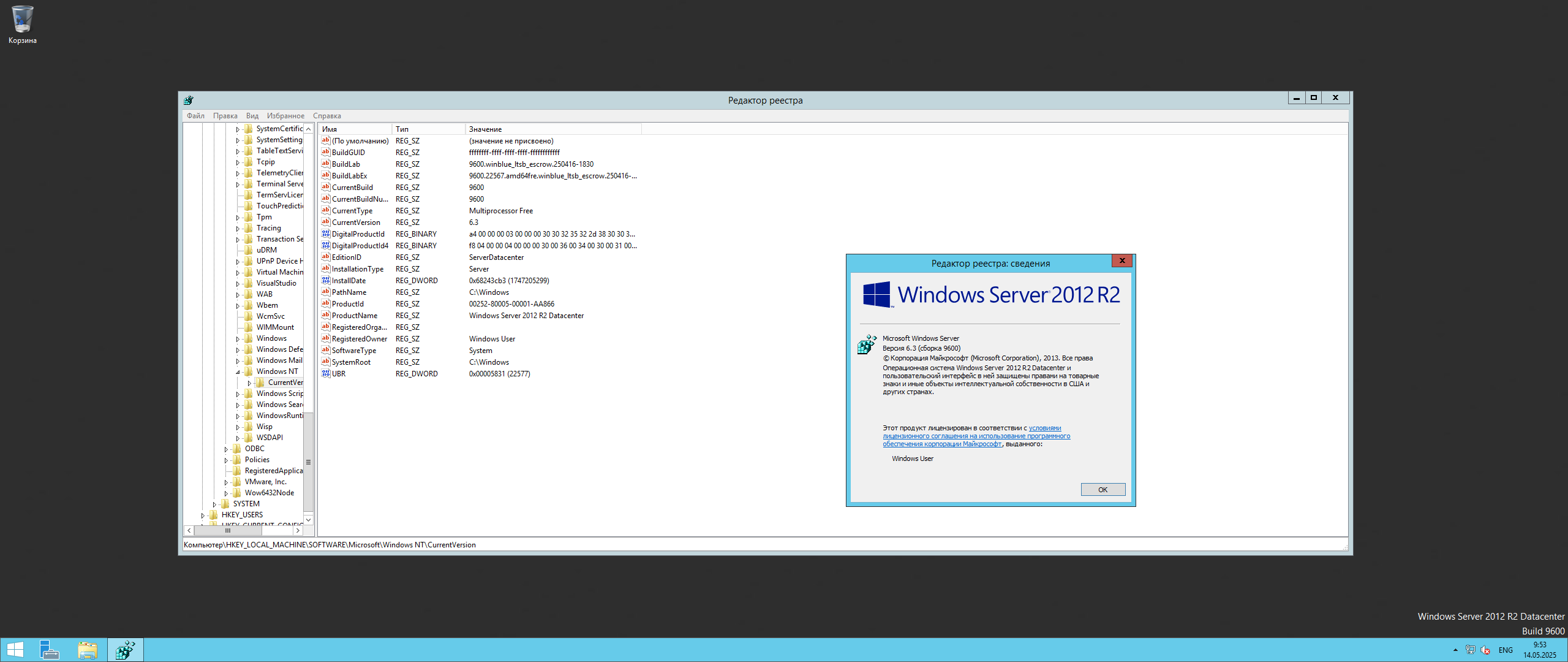Select the ProductId value name

(348, 303)
